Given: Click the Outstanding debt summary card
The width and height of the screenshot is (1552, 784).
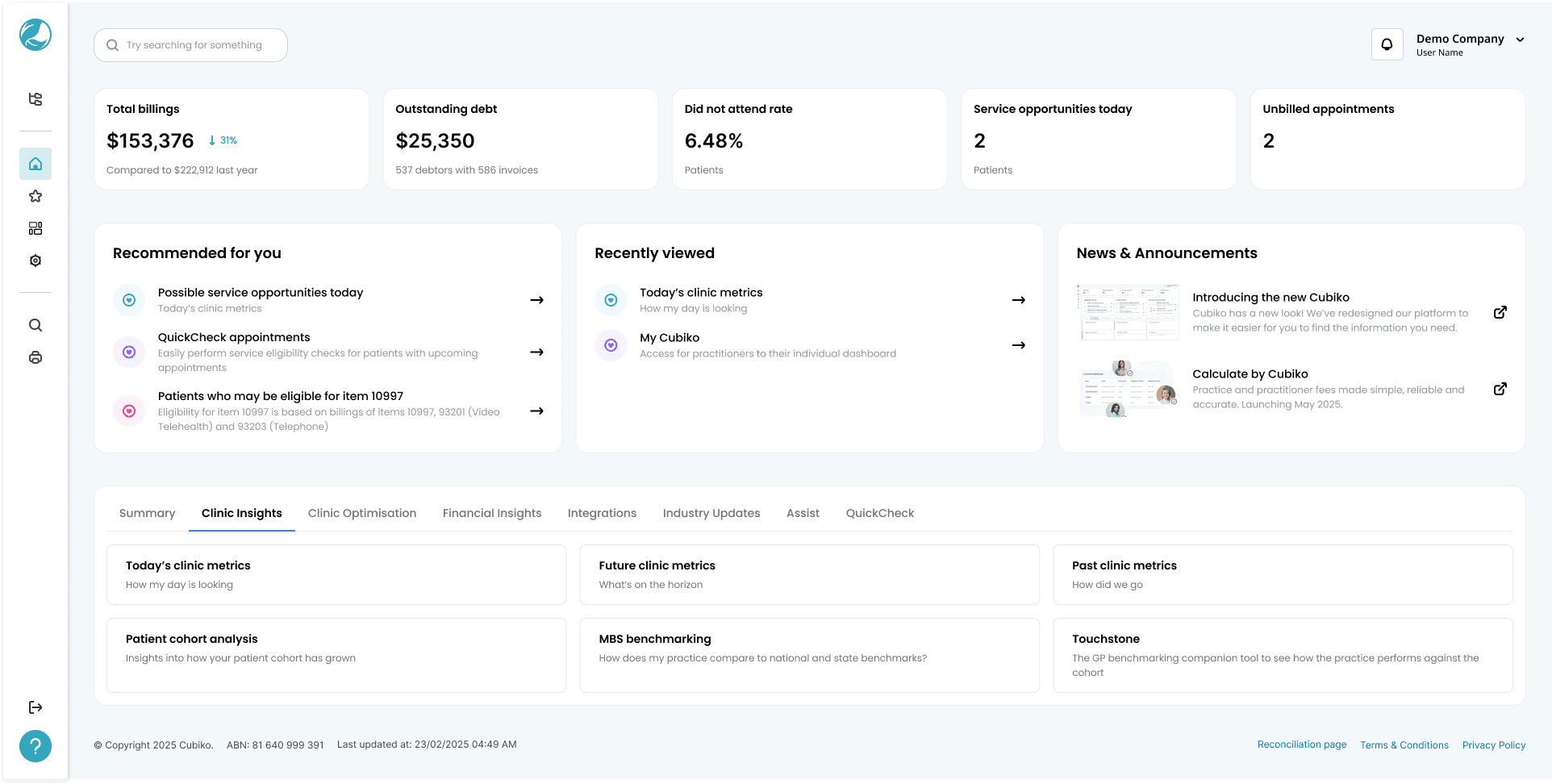Looking at the screenshot, I should pos(520,140).
